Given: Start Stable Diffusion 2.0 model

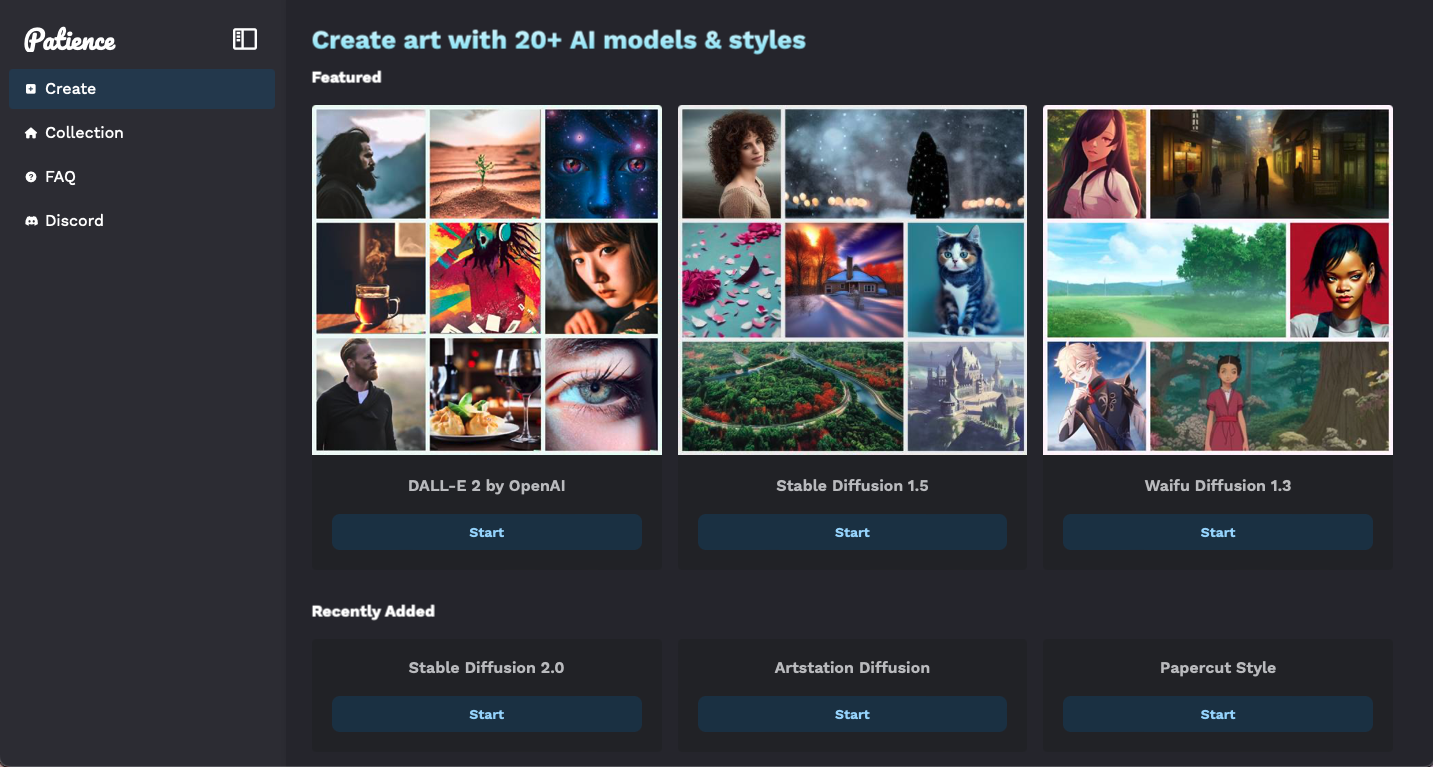Looking at the screenshot, I should tap(486, 715).
